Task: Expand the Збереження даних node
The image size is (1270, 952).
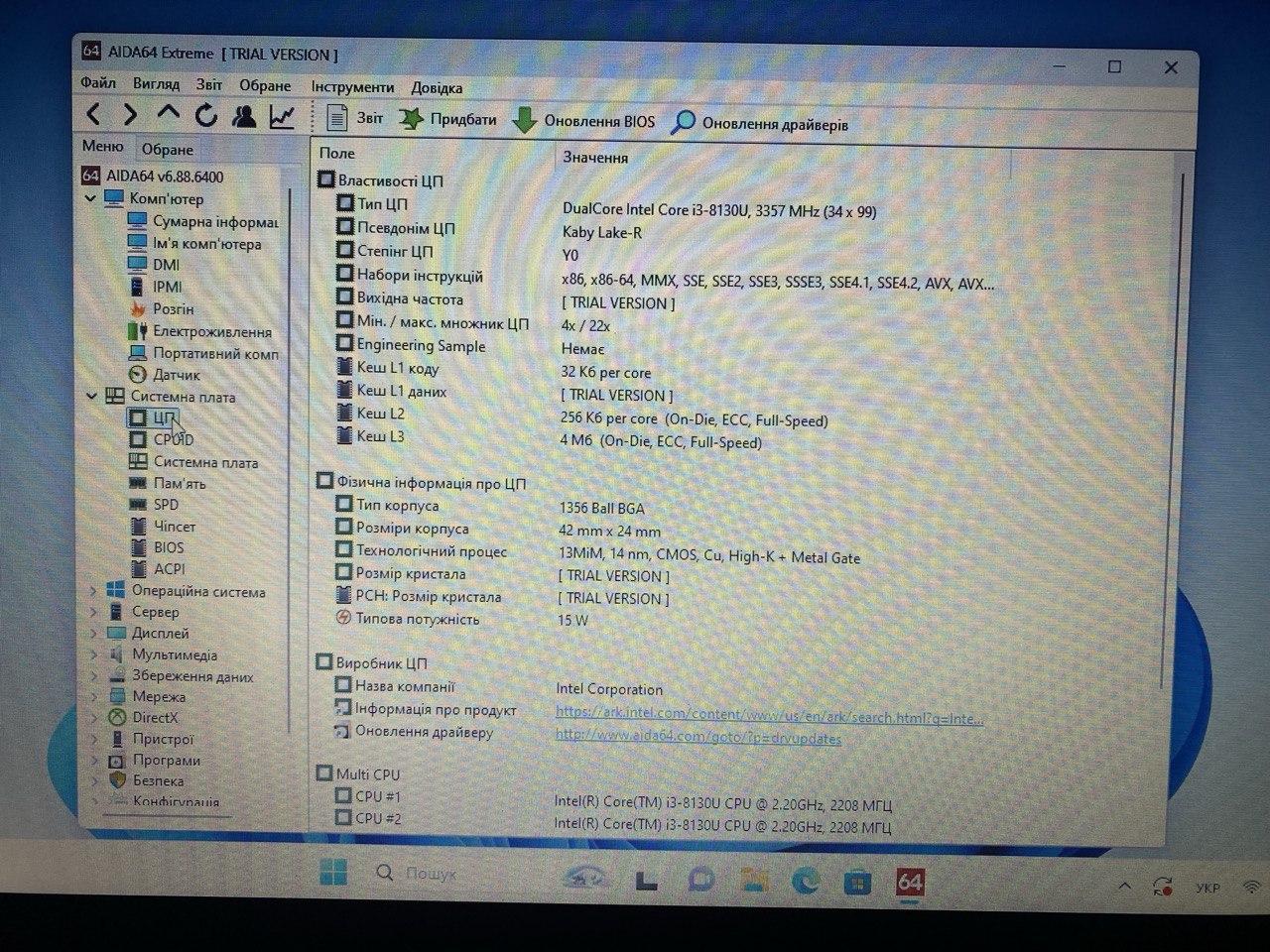Action: pyautogui.click(x=94, y=676)
